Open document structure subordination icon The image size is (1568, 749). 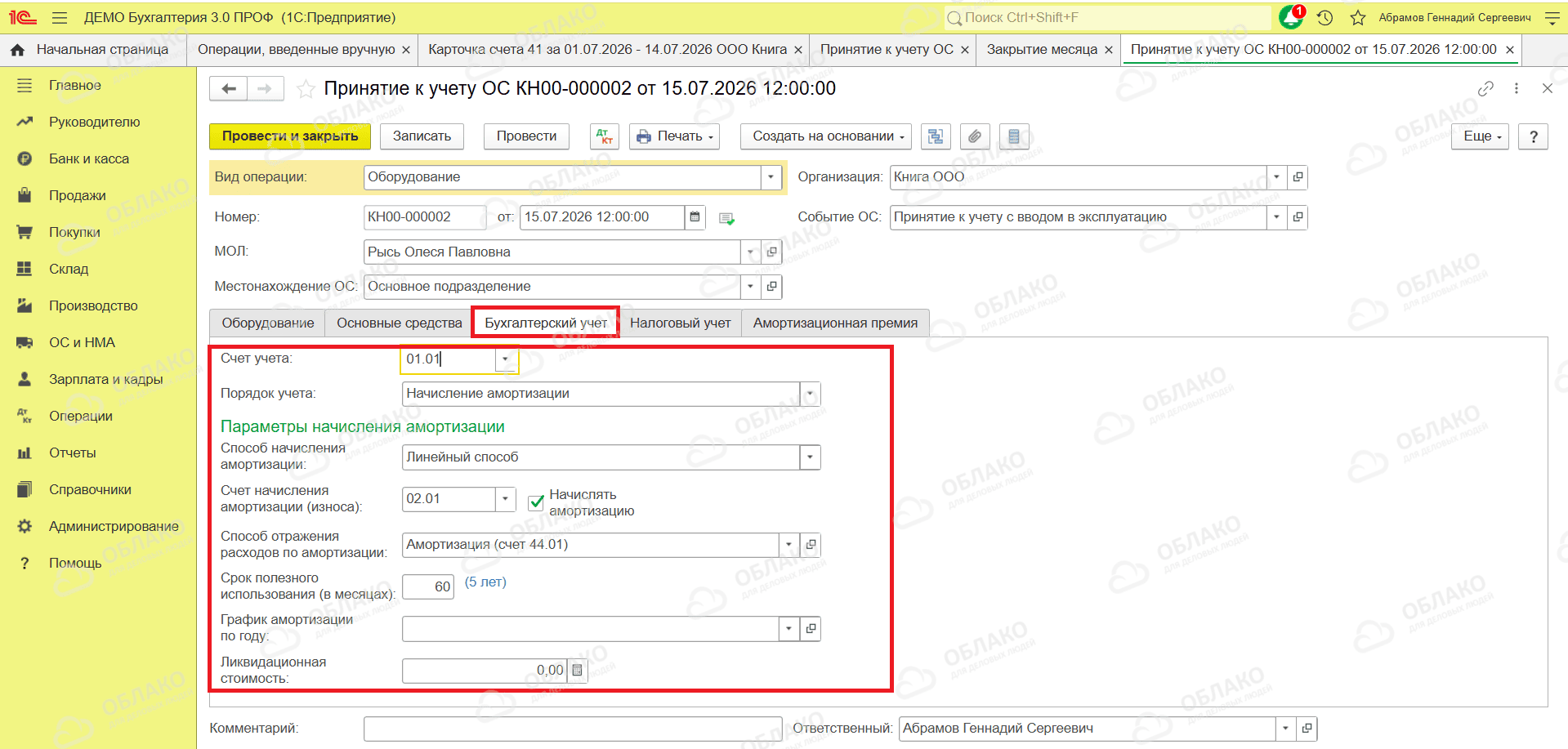[x=936, y=136]
